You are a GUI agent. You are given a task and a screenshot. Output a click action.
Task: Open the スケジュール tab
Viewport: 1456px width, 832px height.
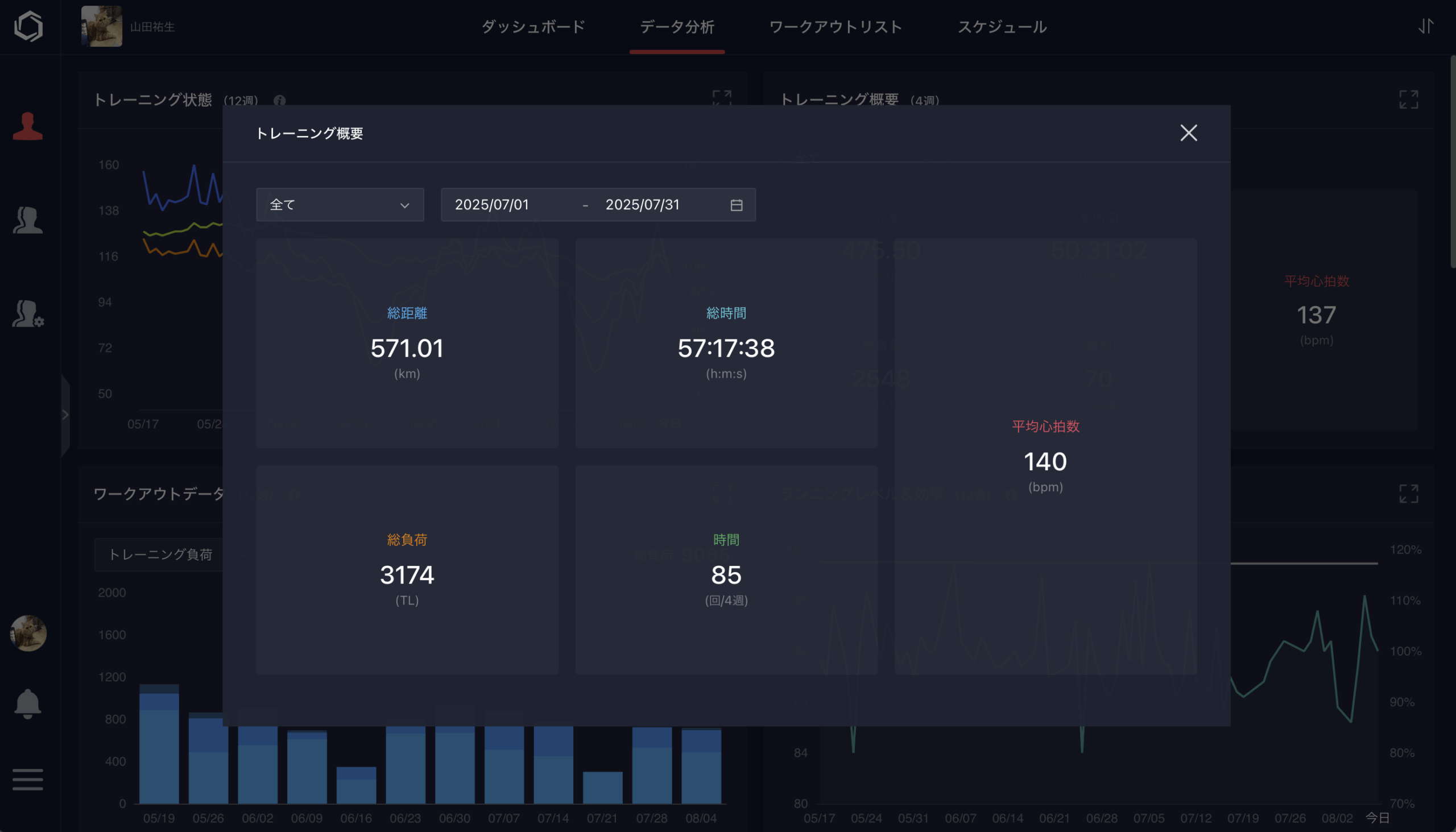[x=1002, y=27]
